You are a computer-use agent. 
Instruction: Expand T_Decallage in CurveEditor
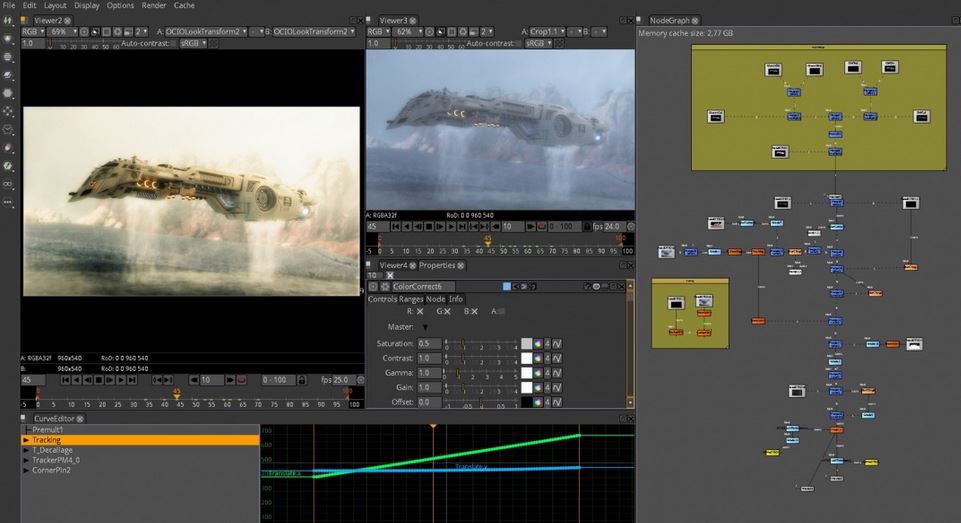(26, 450)
